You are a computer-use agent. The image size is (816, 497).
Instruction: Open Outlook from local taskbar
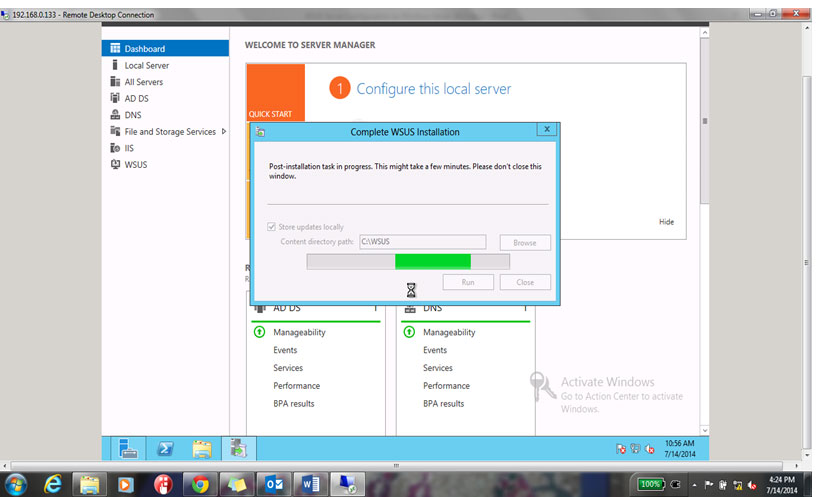(x=274, y=485)
